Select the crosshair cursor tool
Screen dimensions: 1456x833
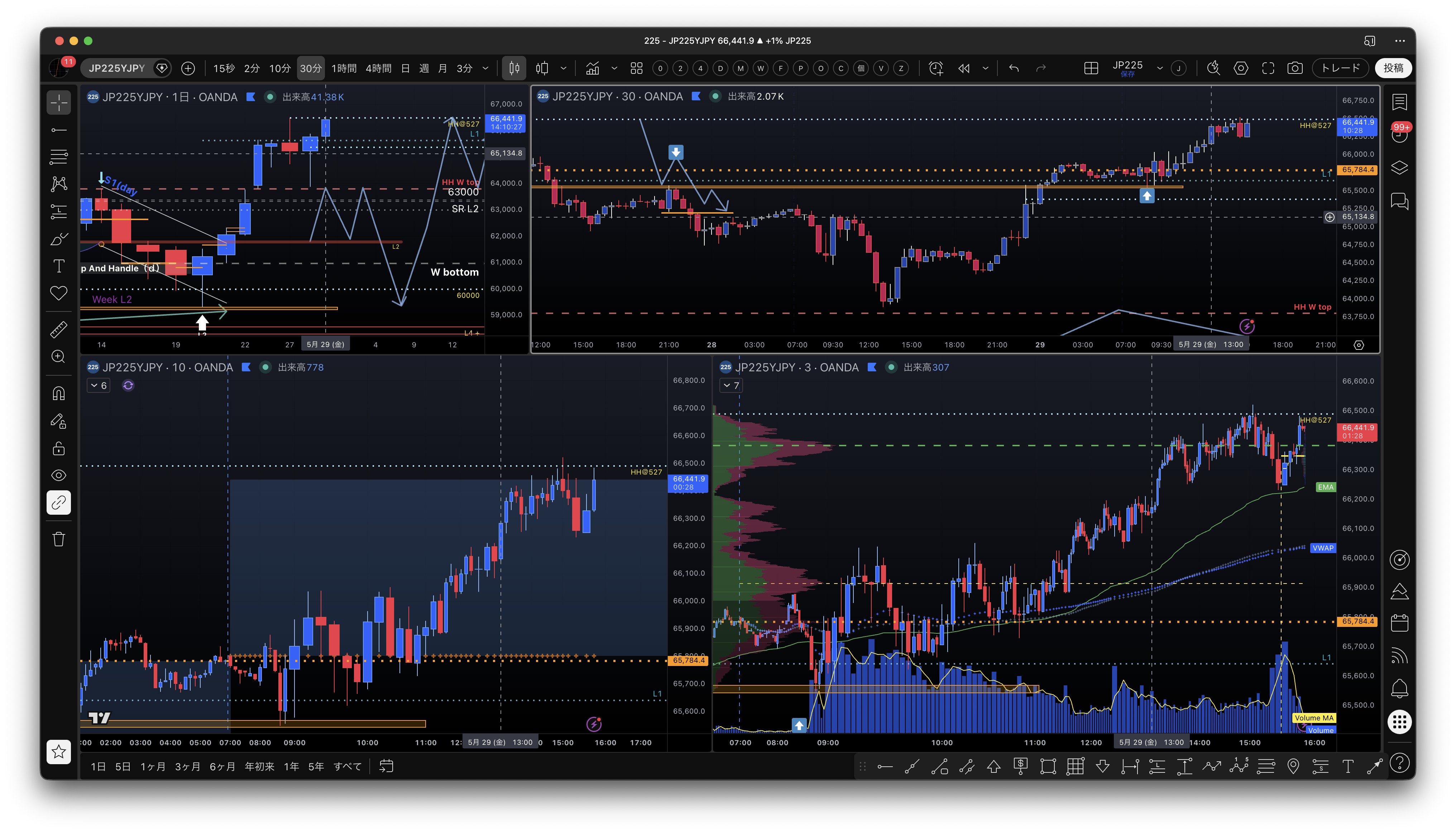pyautogui.click(x=59, y=103)
